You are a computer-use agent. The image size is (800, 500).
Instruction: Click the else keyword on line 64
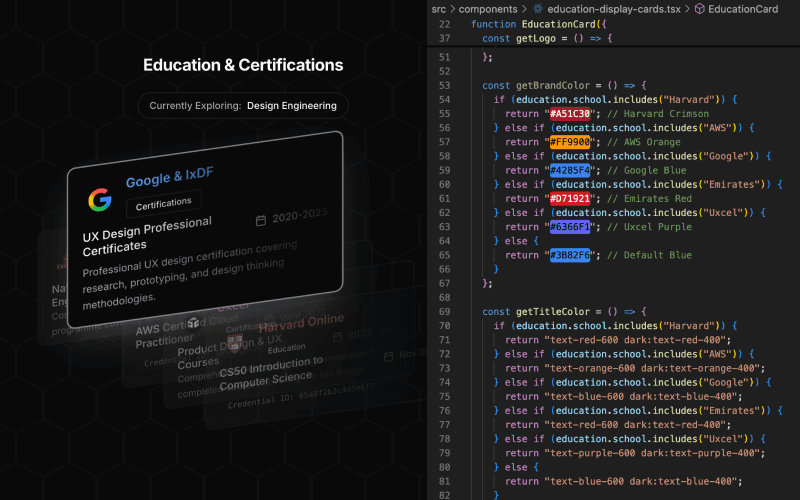(x=516, y=241)
